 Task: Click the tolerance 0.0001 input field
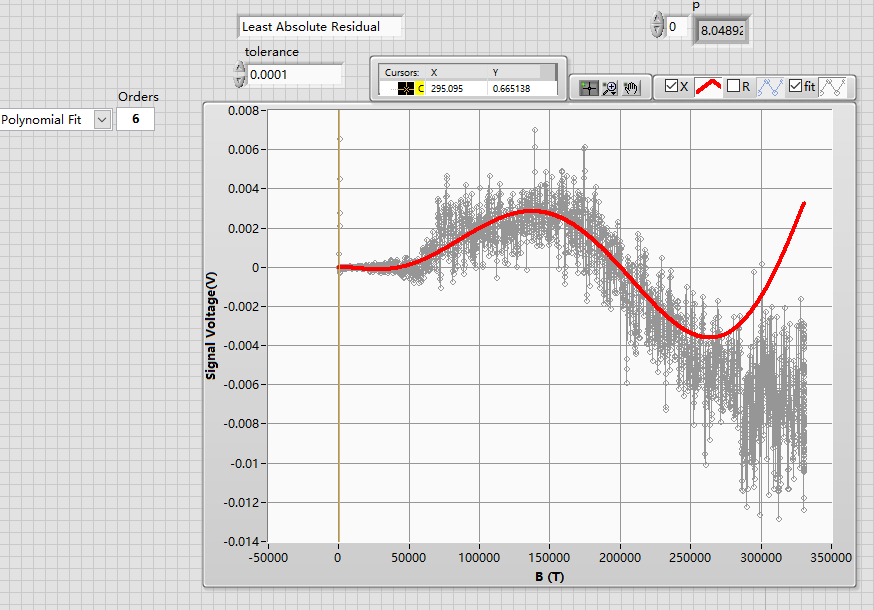(x=294, y=75)
